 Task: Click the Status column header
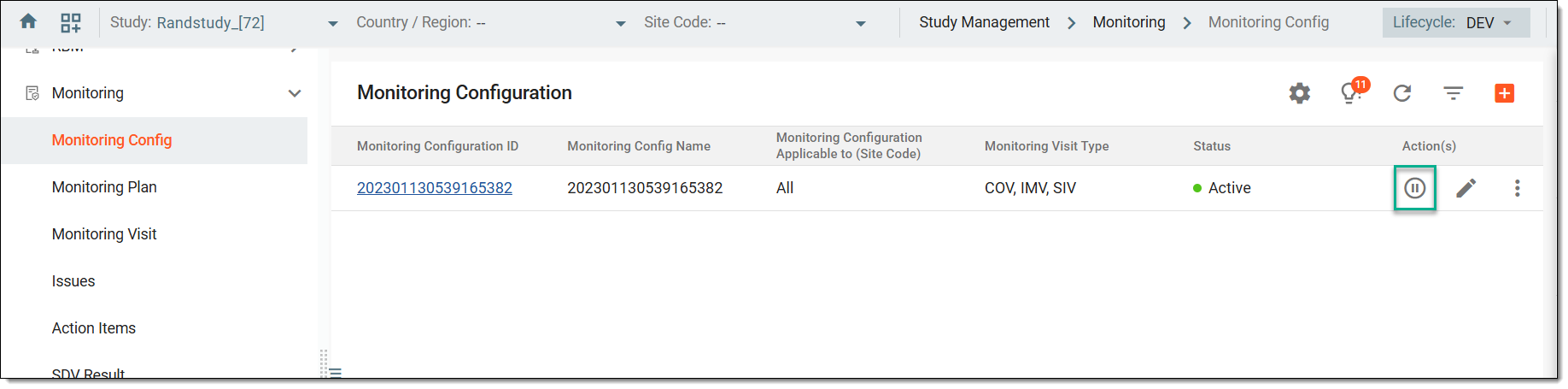[x=1211, y=146]
